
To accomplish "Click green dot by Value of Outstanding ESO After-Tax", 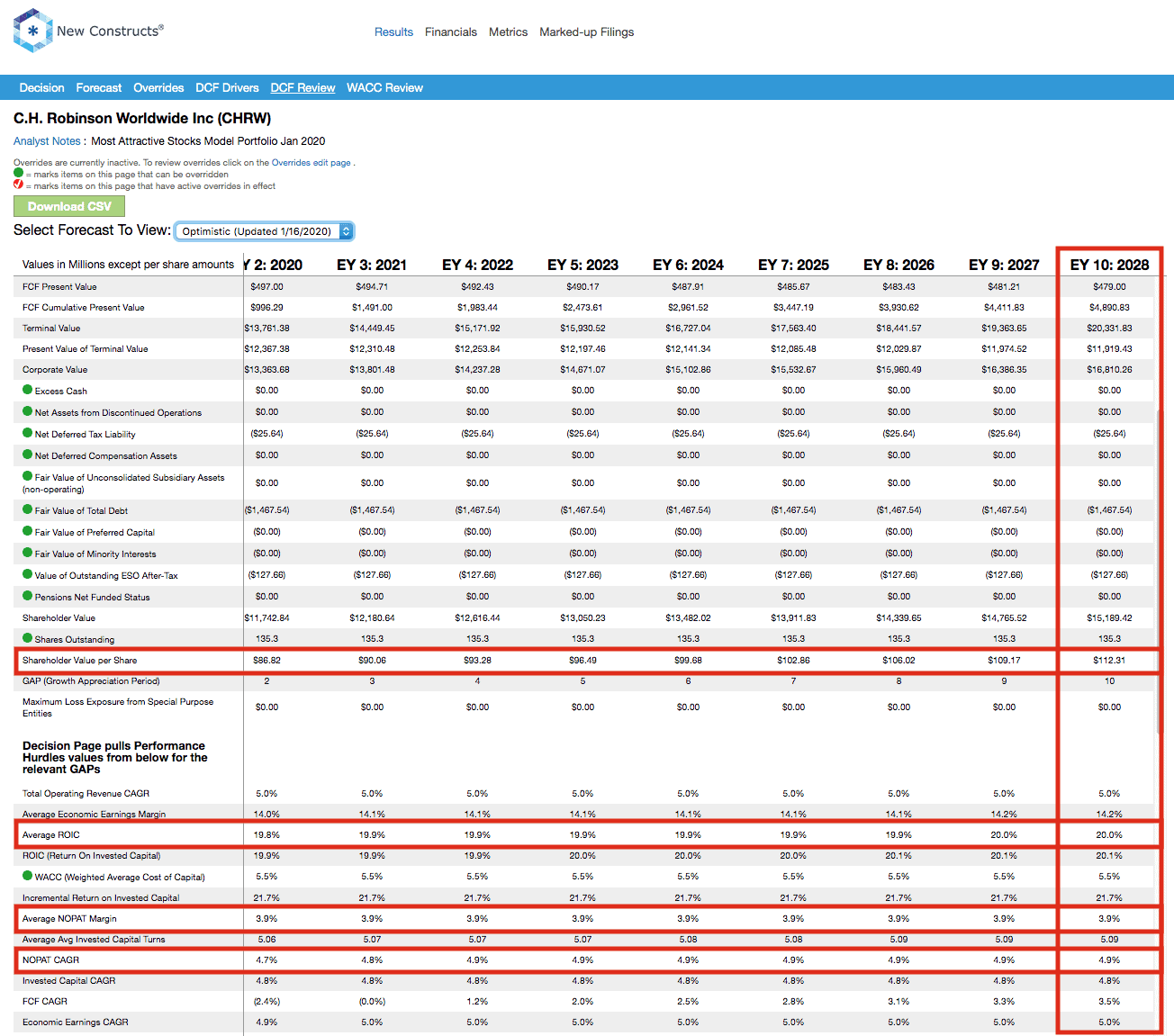I will (28, 574).
